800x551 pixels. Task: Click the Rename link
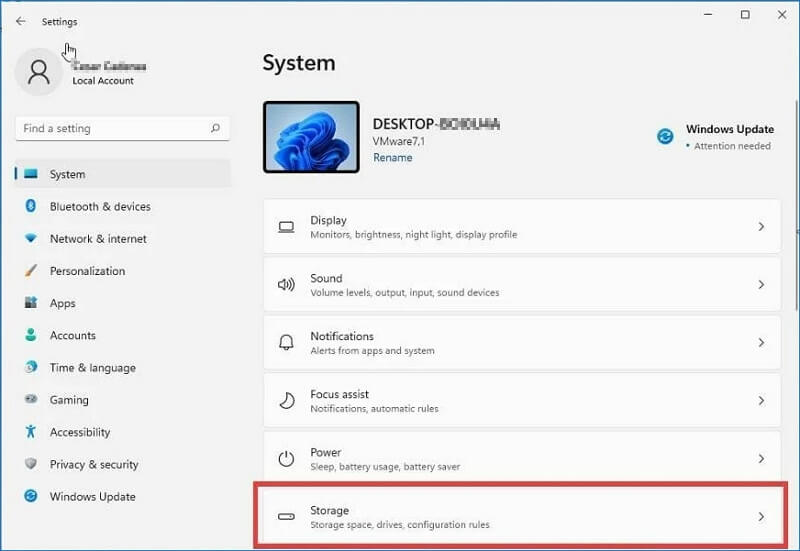coord(392,158)
